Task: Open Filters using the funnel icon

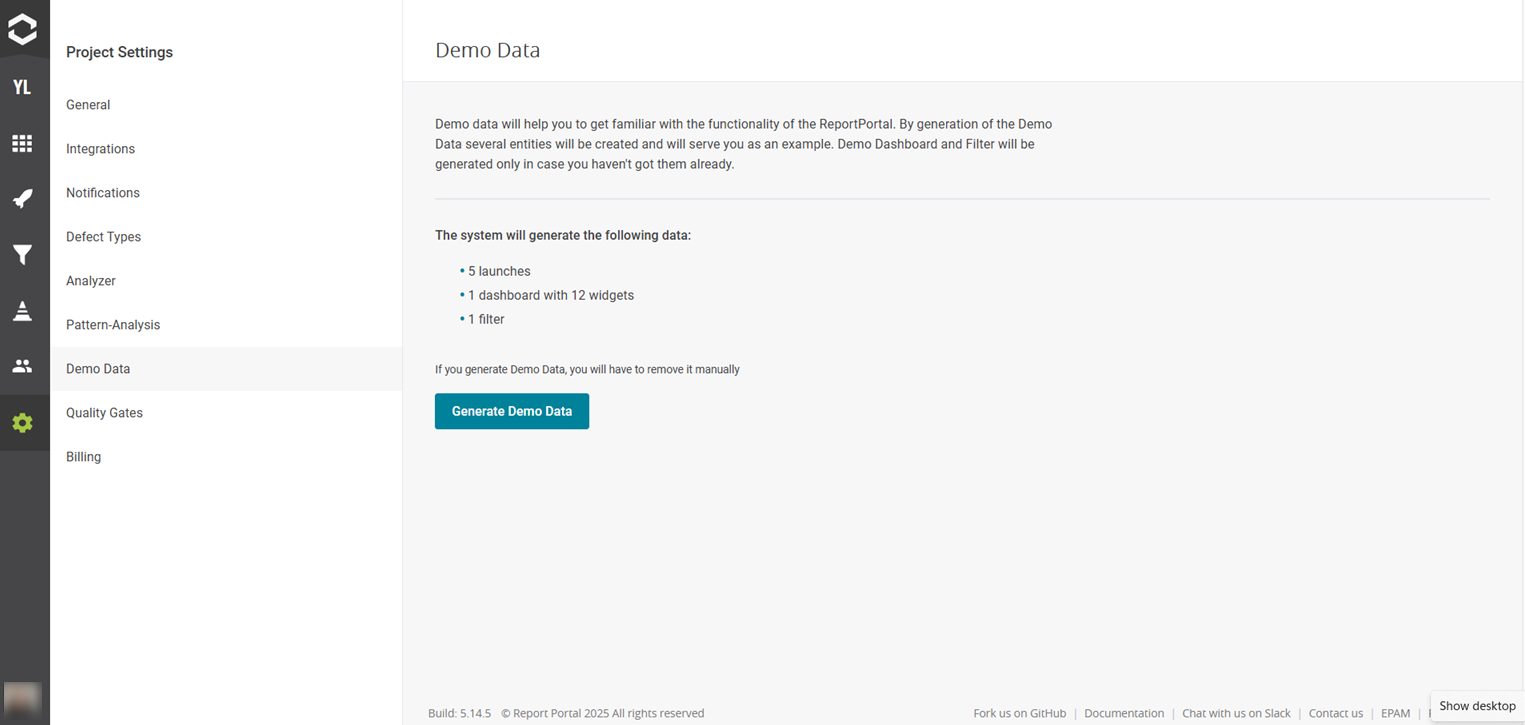Action: tap(24, 254)
